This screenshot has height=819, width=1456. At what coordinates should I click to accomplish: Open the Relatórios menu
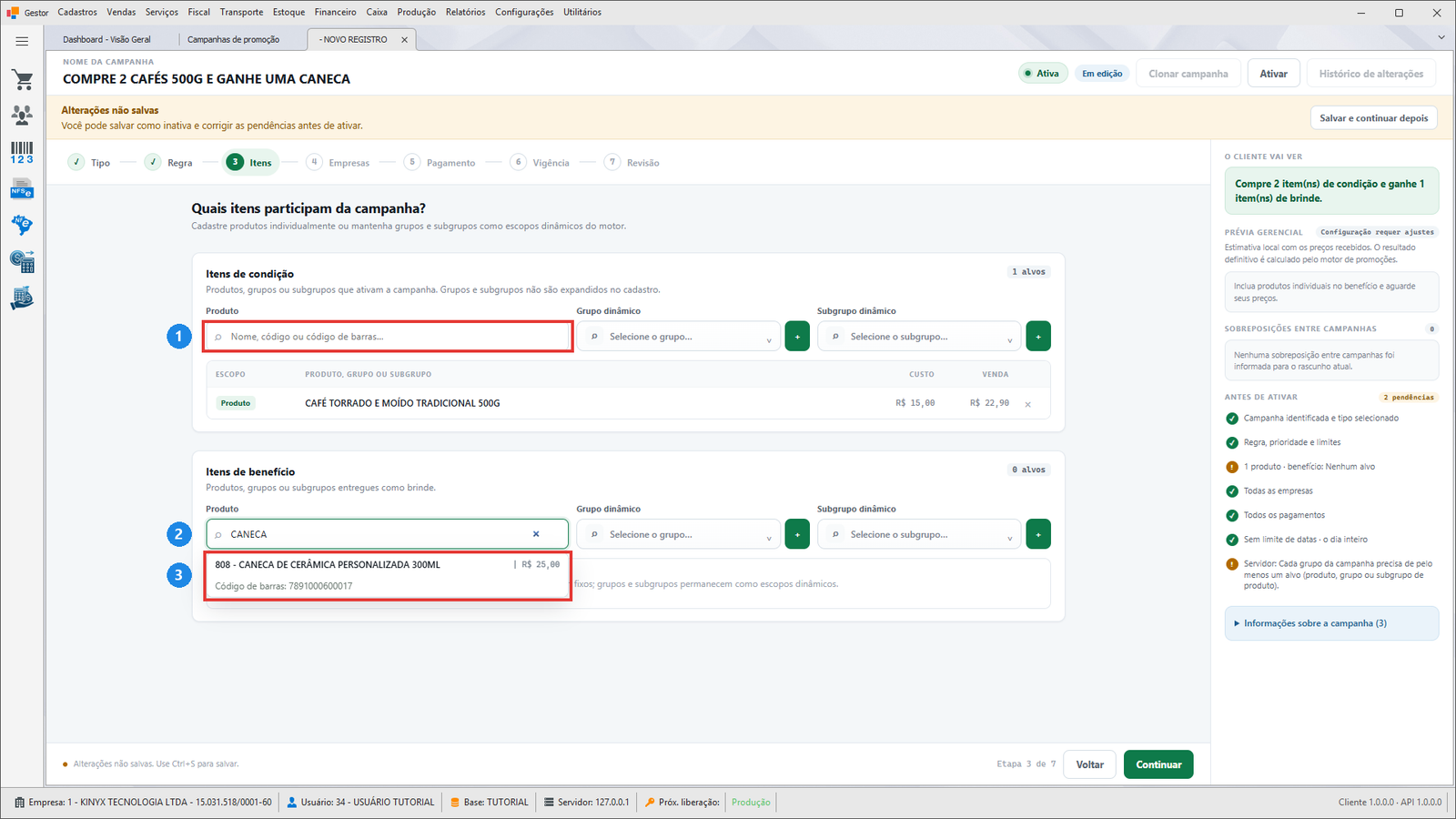(x=465, y=12)
